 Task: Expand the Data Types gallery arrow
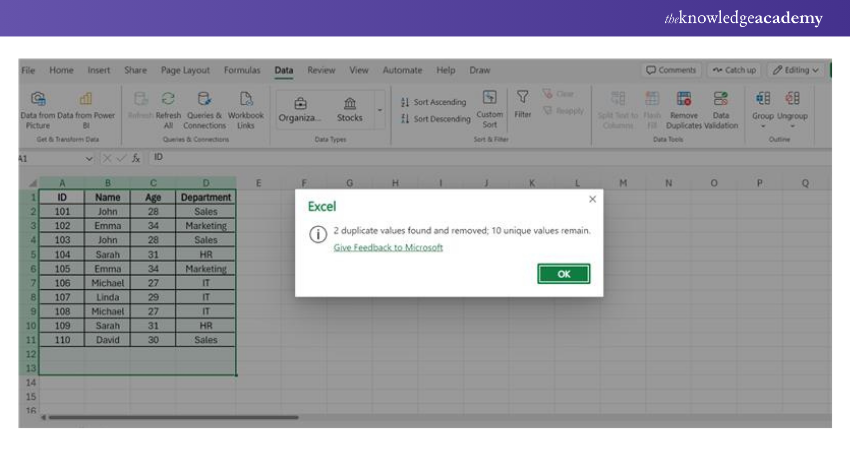coord(379,109)
